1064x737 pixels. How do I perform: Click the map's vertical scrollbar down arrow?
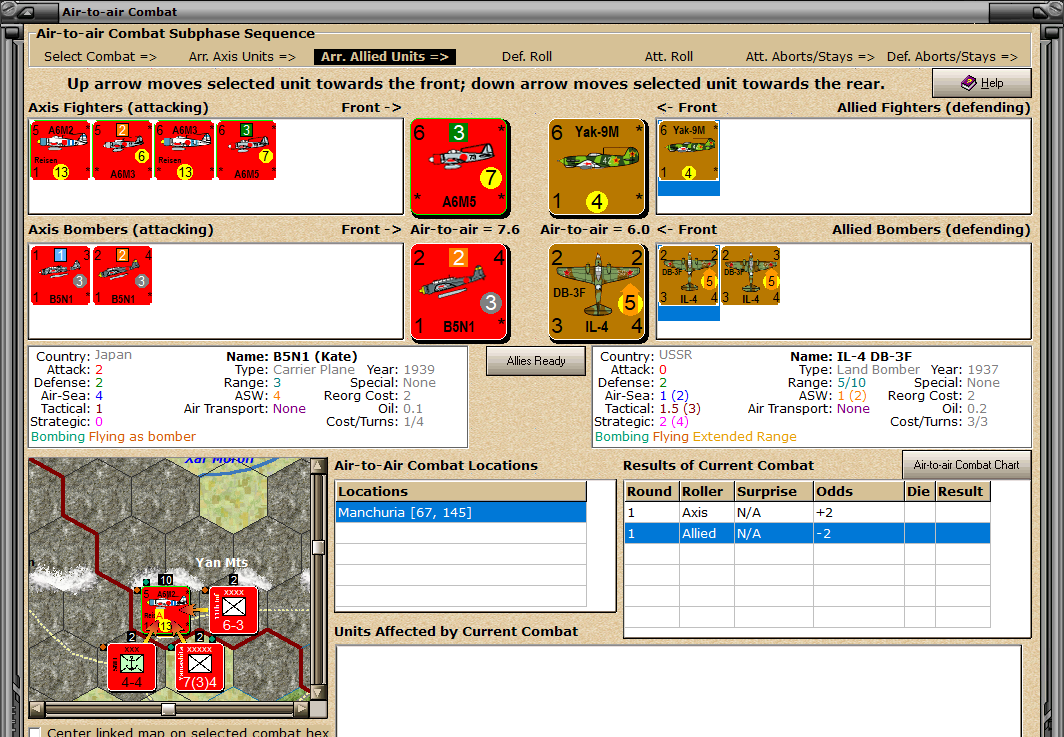pyautogui.click(x=318, y=693)
